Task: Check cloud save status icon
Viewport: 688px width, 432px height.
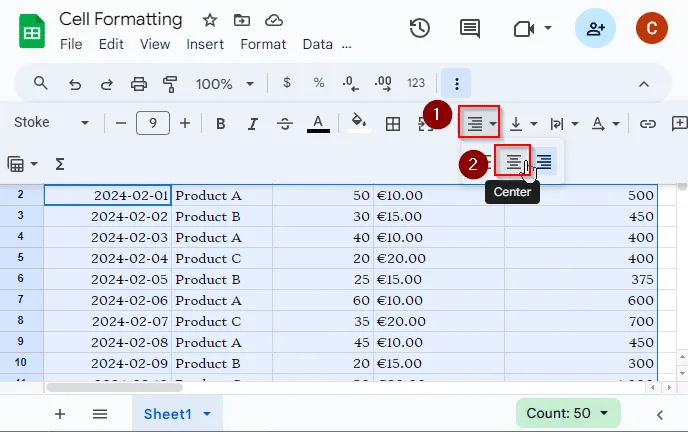Action: click(274, 20)
